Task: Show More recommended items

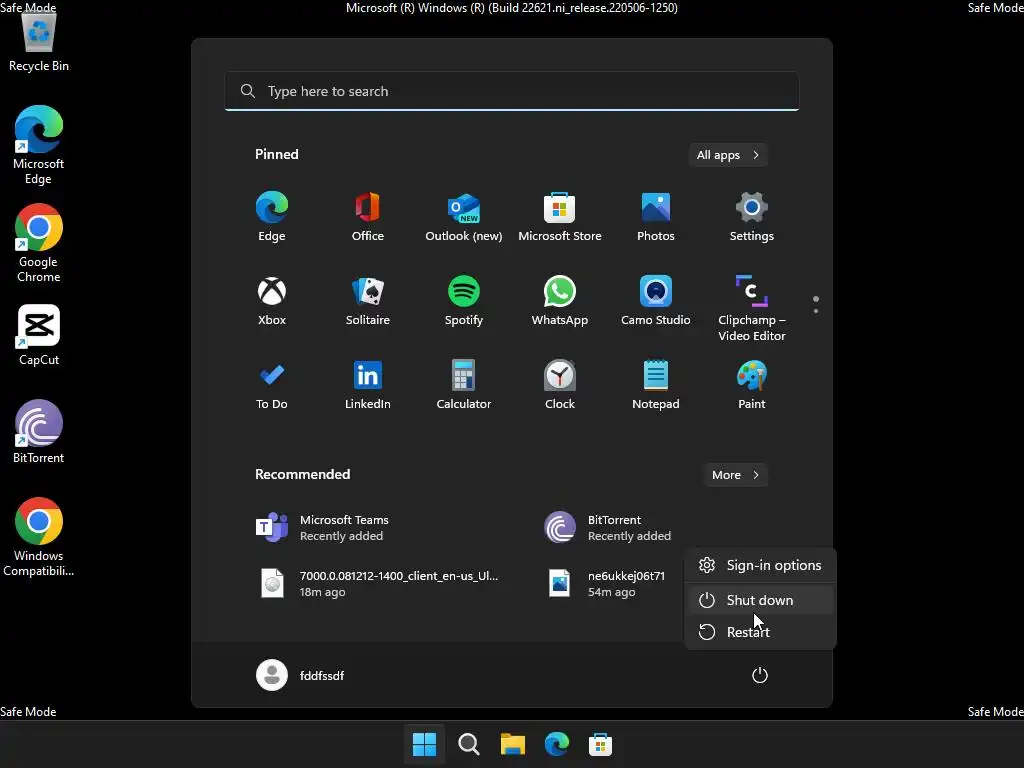Action: (x=735, y=475)
